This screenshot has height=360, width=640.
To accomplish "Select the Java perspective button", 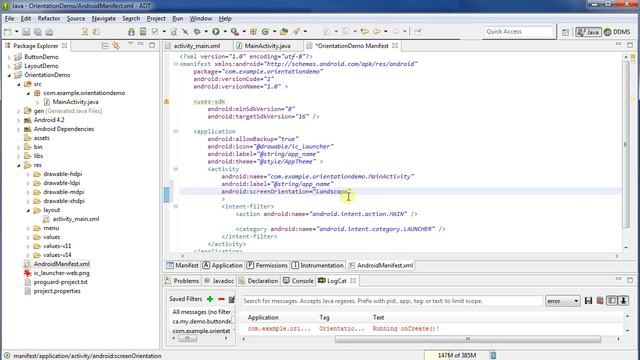I will point(588,32).
